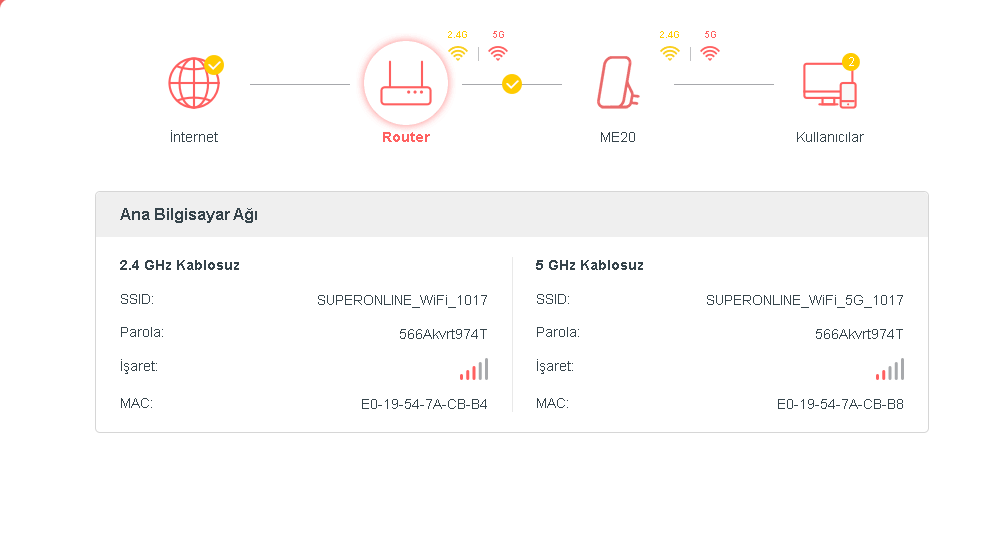The width and height of the screenshot is (1002, 550).
Task: Click the client count badge showing 2
Action: click(x=851, y=62)
